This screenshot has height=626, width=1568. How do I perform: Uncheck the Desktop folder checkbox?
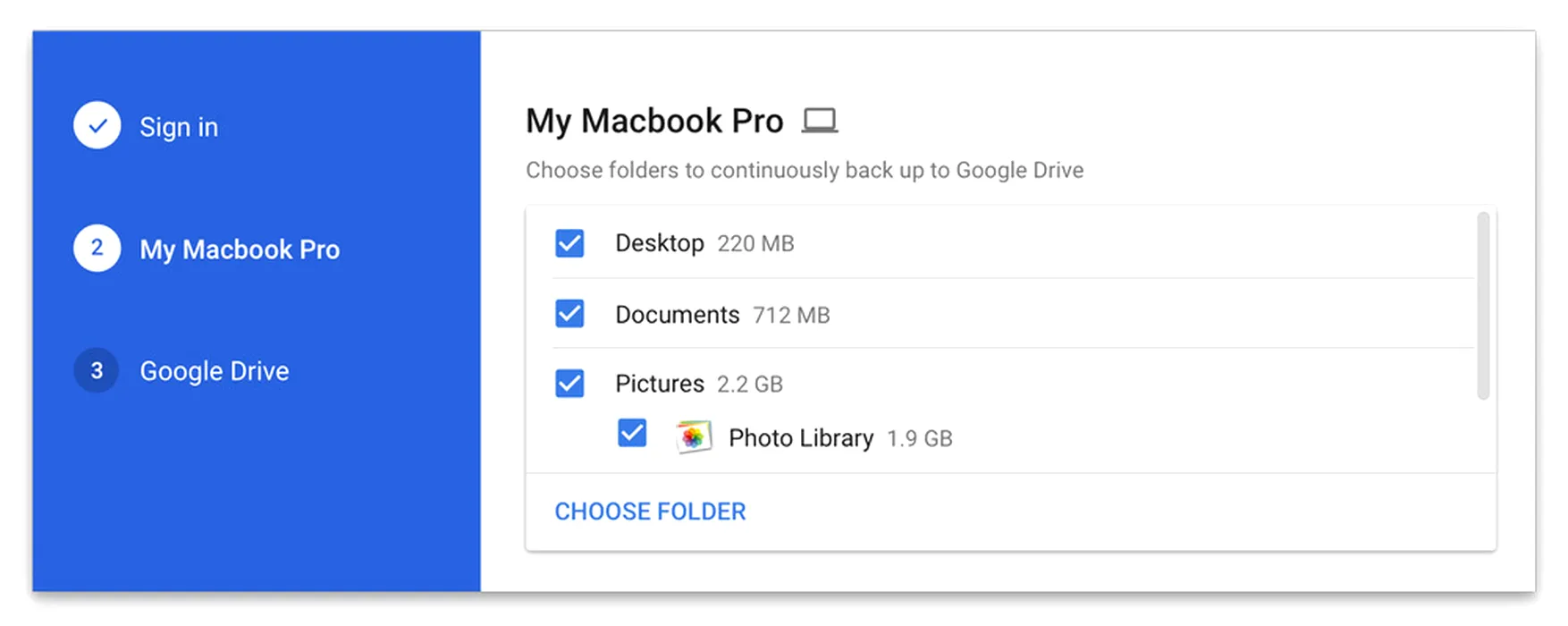569,243
